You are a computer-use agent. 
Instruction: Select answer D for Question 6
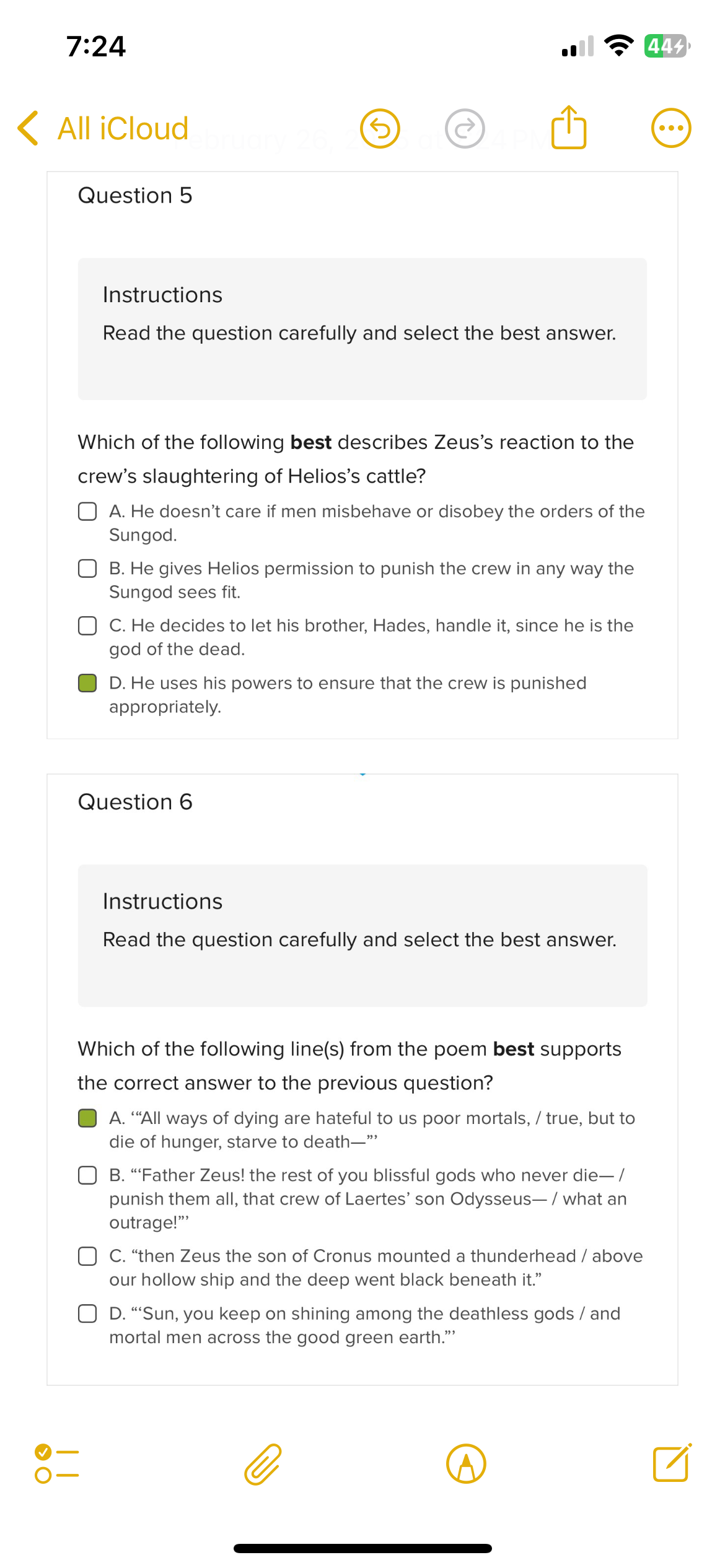click(87, 1314)
